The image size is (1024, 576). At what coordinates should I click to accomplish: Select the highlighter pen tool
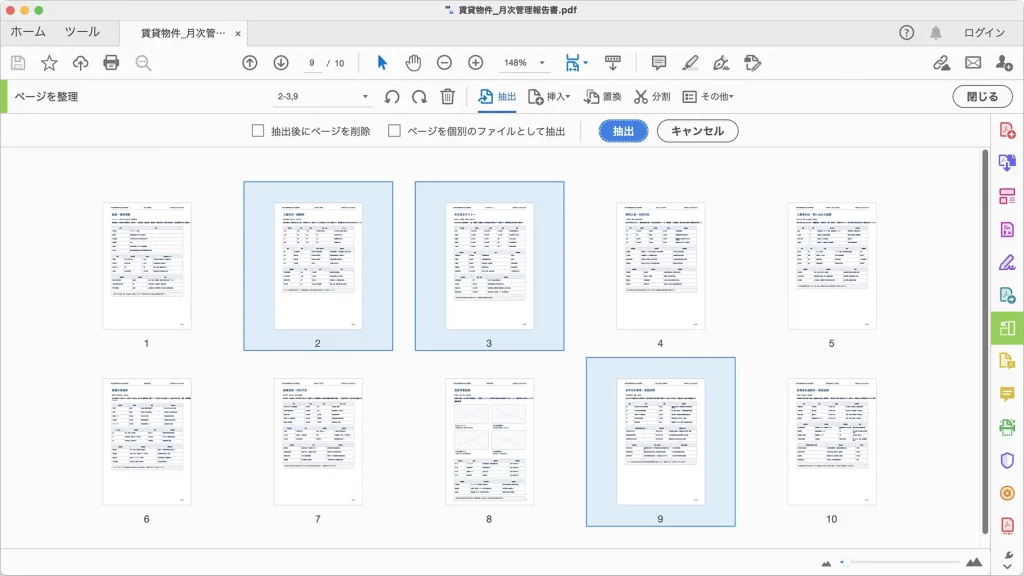pyautogui.click(x=690, y=63)
